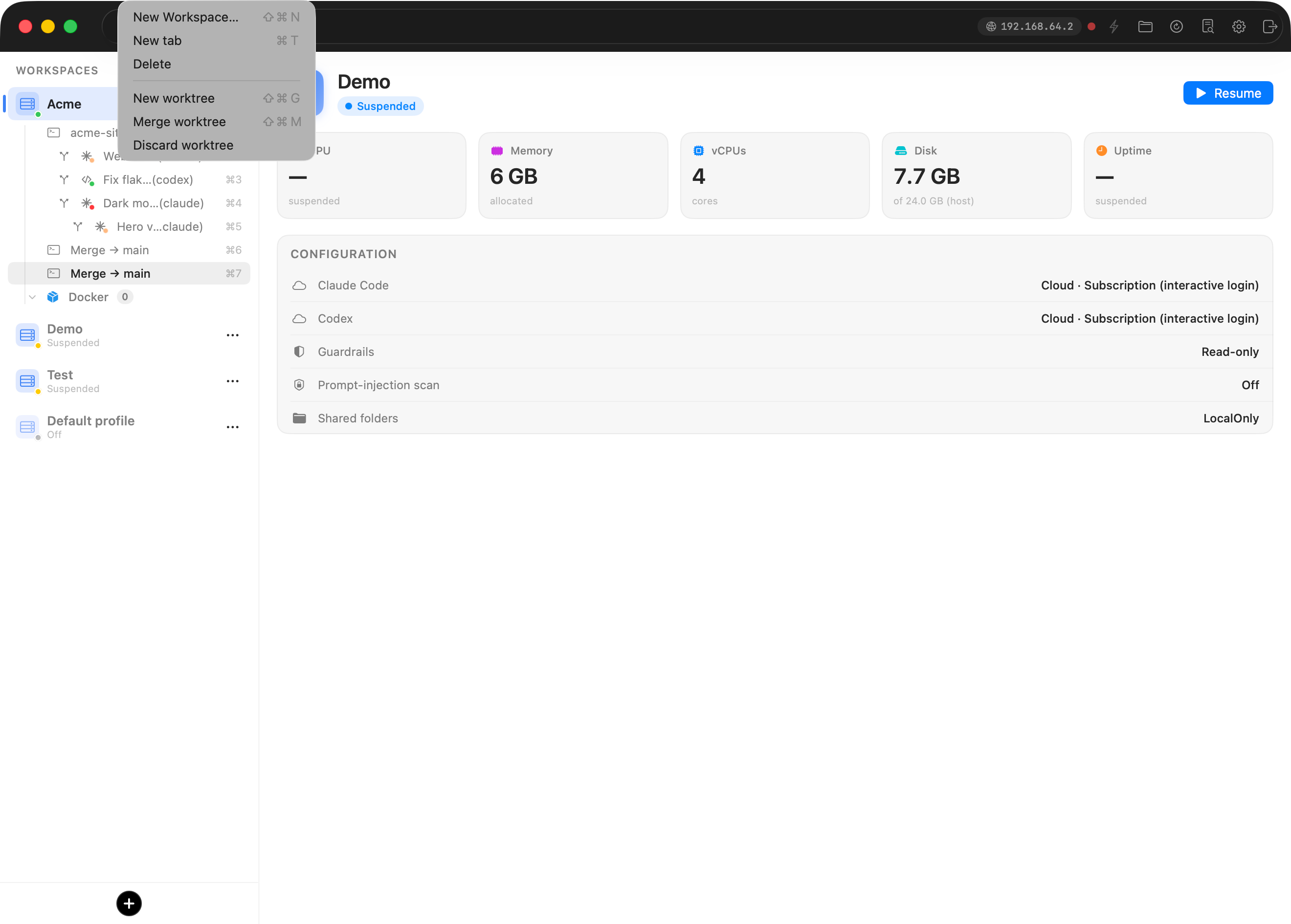The width and height of the screenshot is (1291, 924).
Task: Click the claude asterisk icon on Dark mo row
Action: click(87, 203)
